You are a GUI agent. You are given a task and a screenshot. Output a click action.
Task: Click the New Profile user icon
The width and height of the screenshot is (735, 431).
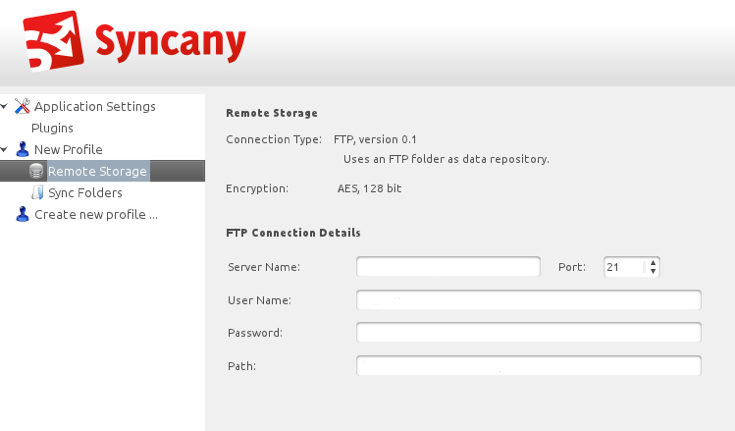pyautogui.click(x=22, y=150)
